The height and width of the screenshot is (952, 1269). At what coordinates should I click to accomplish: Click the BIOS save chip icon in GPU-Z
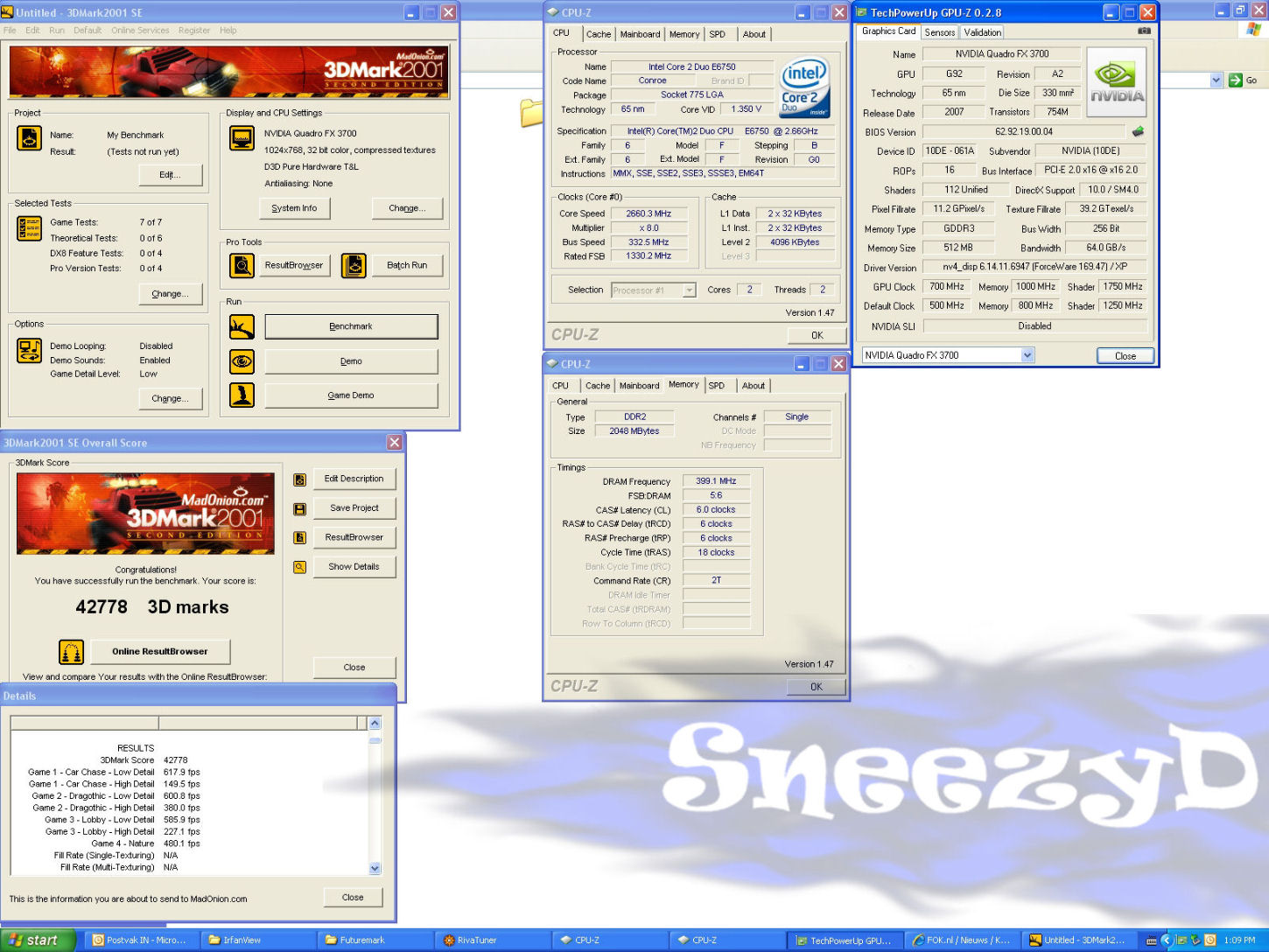pyautogui.click(x=1138, y=132)
